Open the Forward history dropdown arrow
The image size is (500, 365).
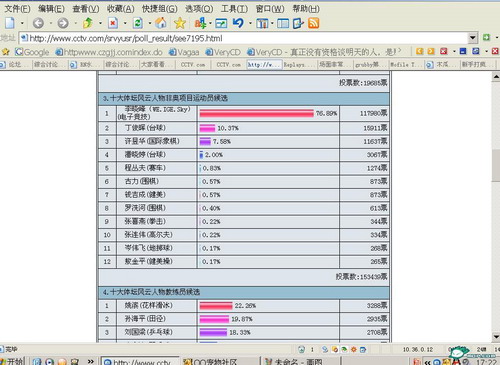(76, 23)
